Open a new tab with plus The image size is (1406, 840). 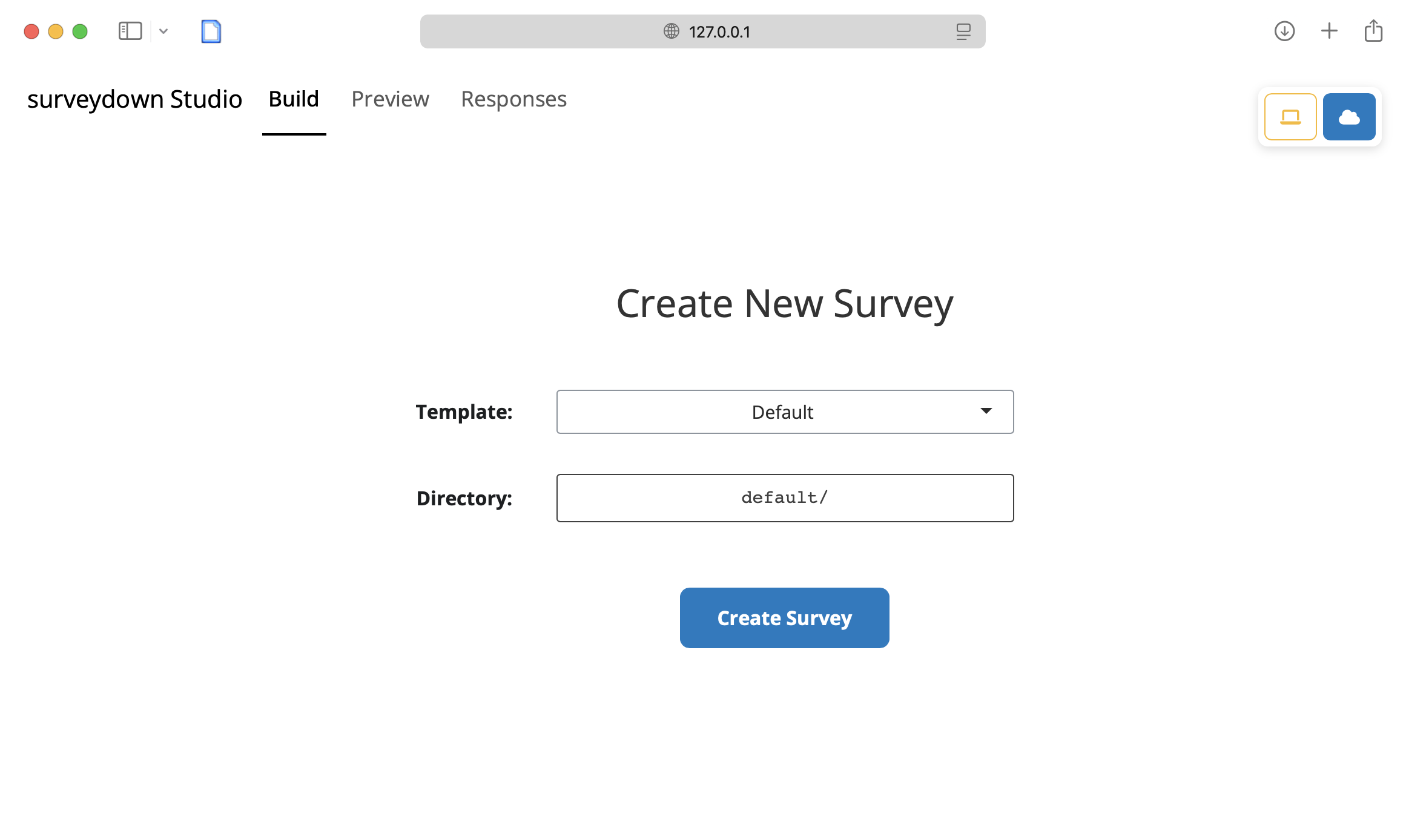pos(1329,31)
